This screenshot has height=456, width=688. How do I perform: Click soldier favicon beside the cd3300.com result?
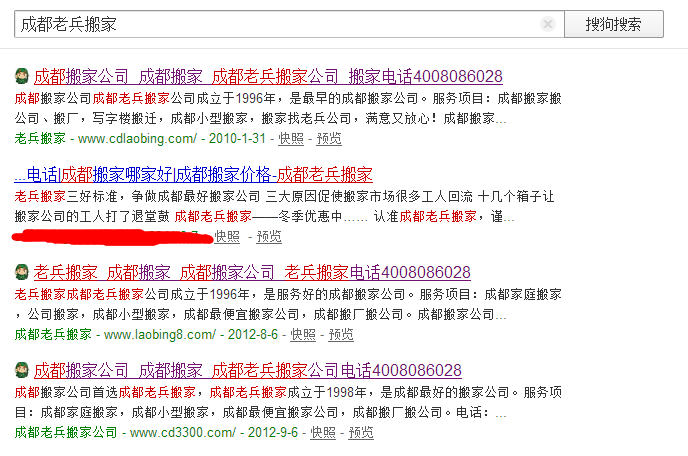(22, 370)
